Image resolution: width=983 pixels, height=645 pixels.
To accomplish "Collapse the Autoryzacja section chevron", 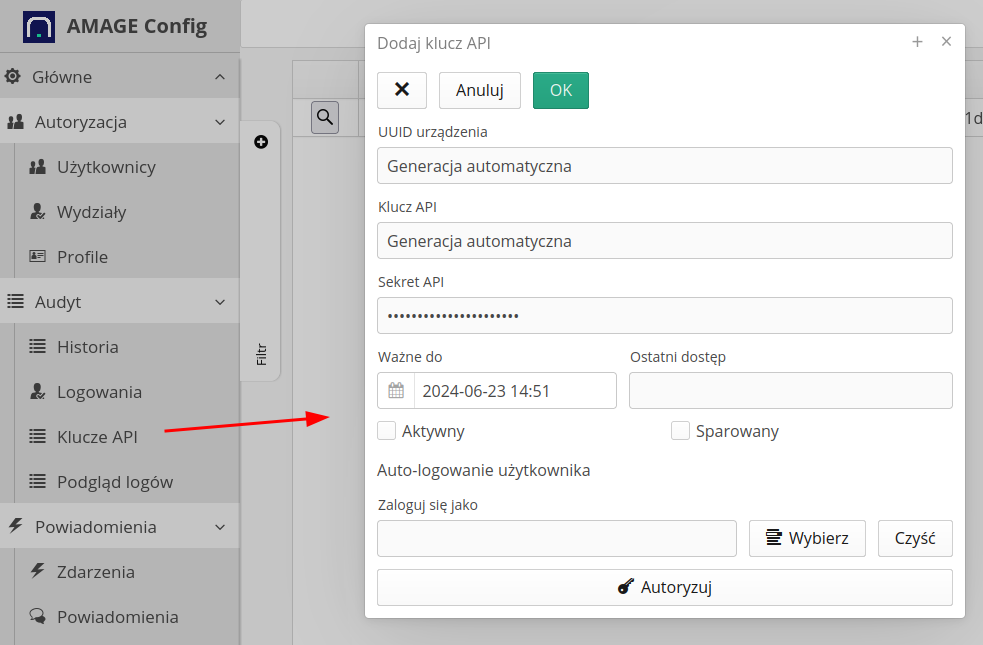I will coord(220,122).
